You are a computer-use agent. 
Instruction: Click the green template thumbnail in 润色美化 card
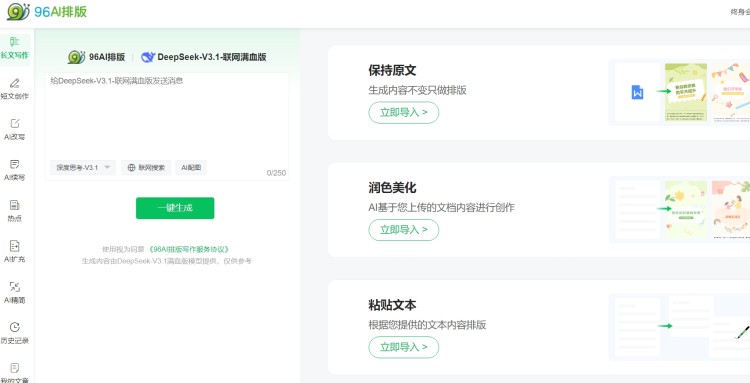686,209
